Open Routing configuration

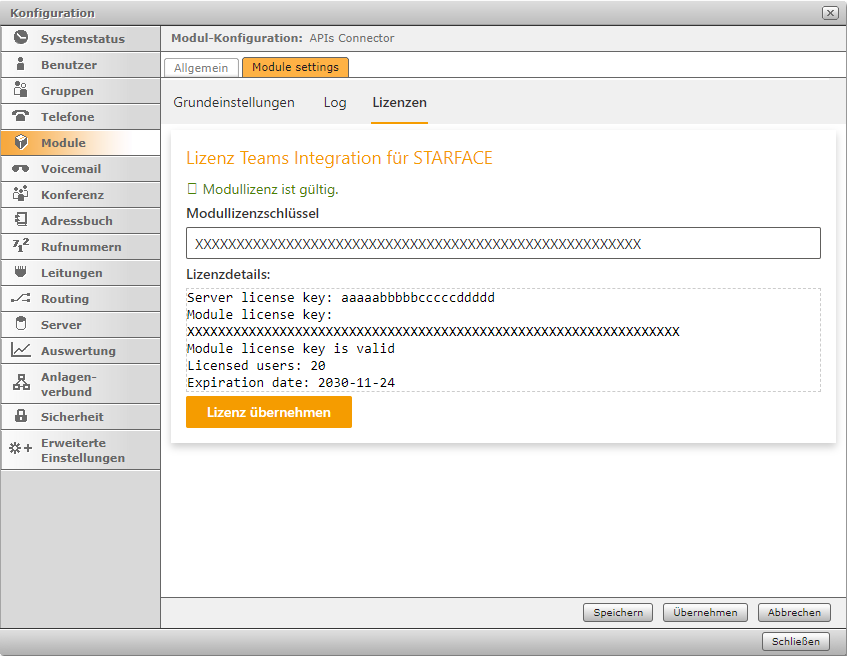click(x=80, y=298)
